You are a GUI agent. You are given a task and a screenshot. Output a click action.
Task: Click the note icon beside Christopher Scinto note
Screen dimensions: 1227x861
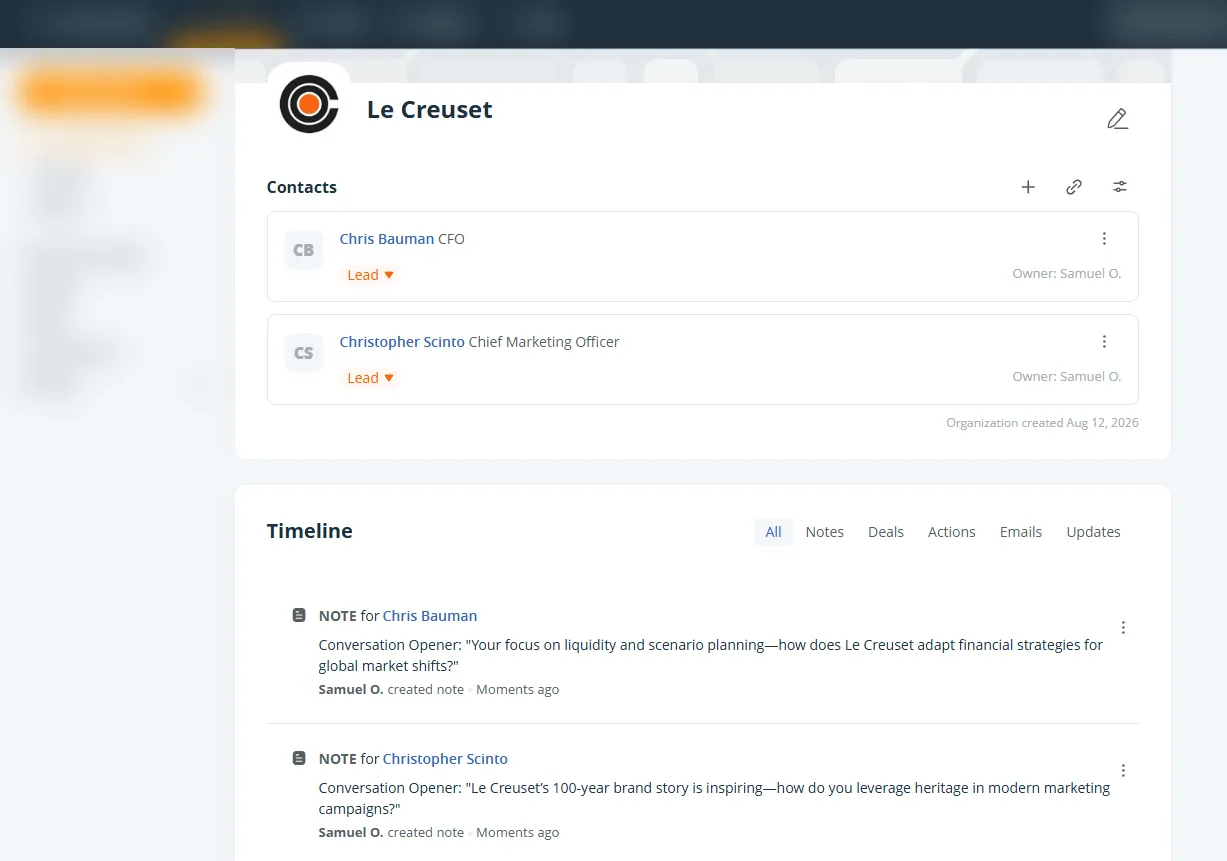(x=298, y=758)
